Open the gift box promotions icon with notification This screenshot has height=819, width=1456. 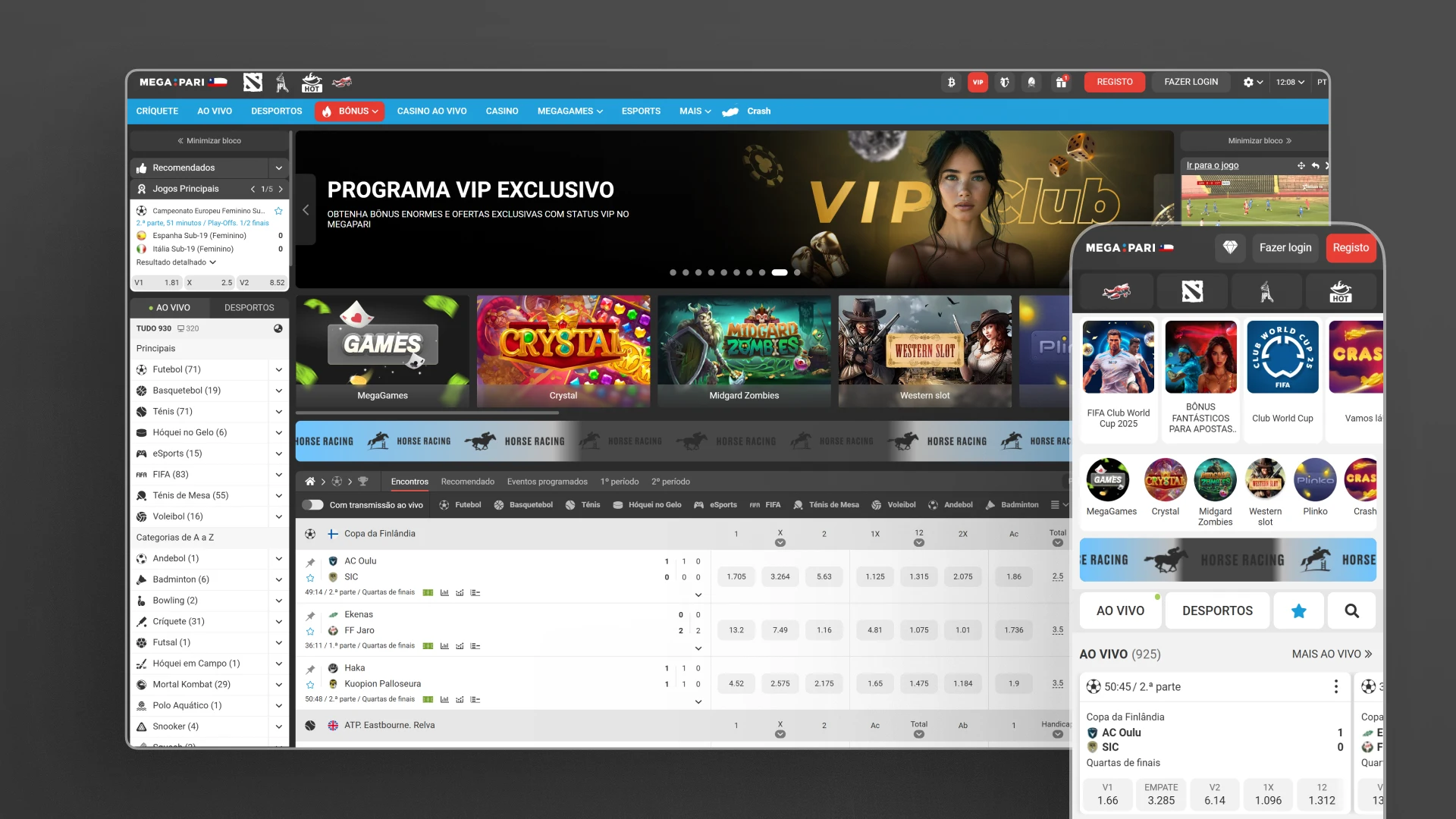click(1062, 82)
